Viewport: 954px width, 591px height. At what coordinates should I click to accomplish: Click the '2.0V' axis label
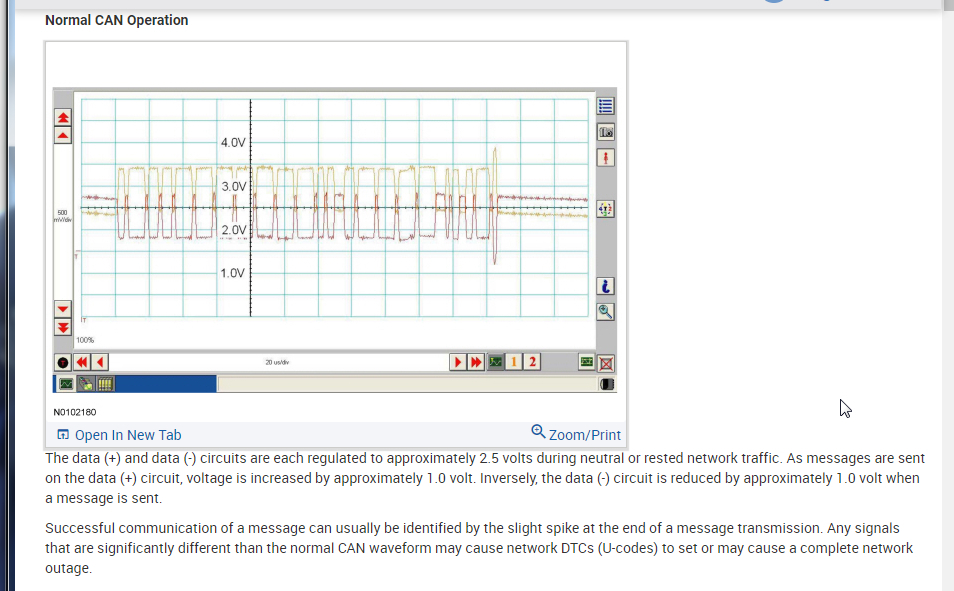(234, 230)
